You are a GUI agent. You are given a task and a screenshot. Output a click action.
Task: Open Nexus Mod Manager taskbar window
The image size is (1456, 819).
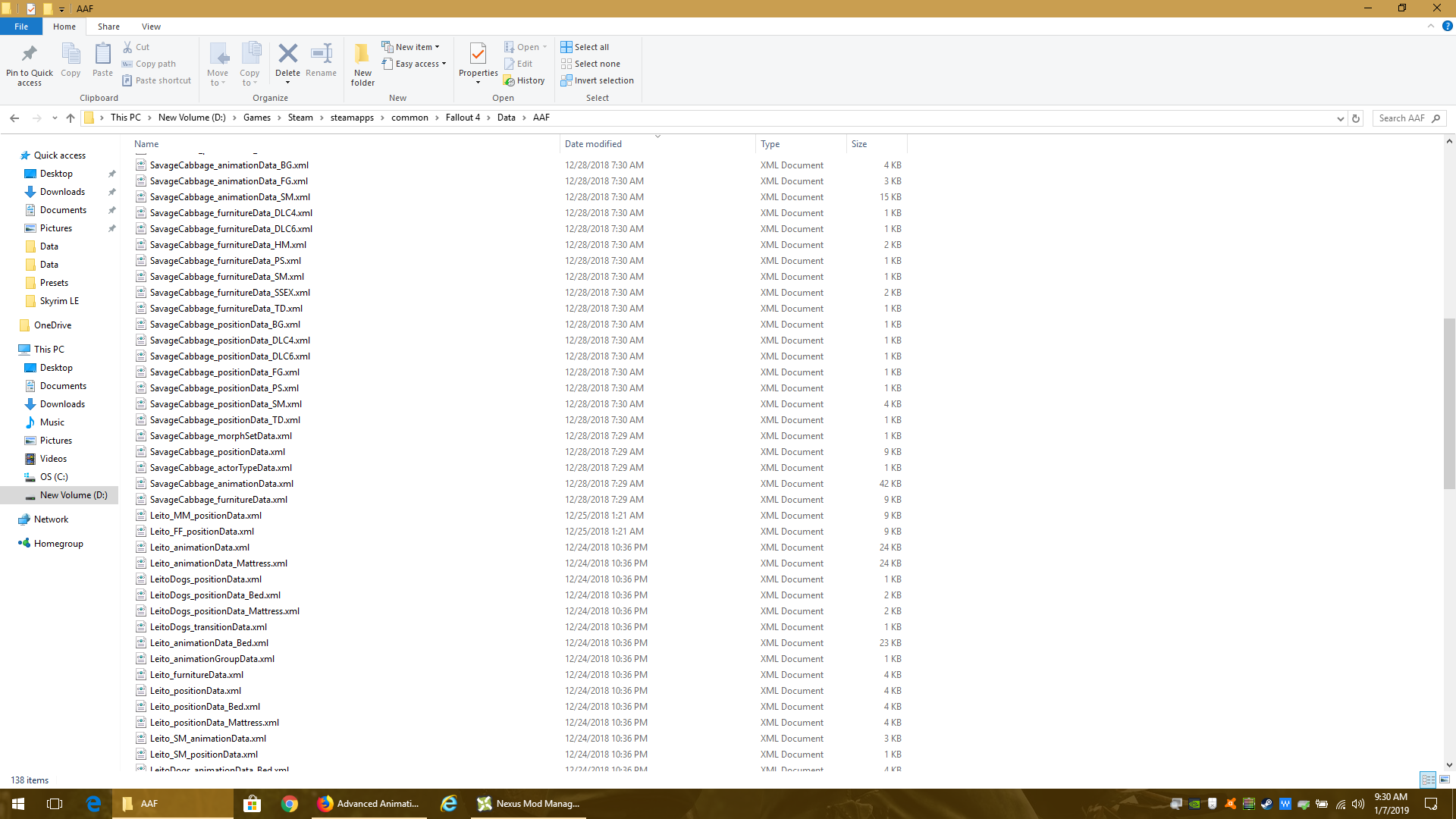[x=528, y=804]
